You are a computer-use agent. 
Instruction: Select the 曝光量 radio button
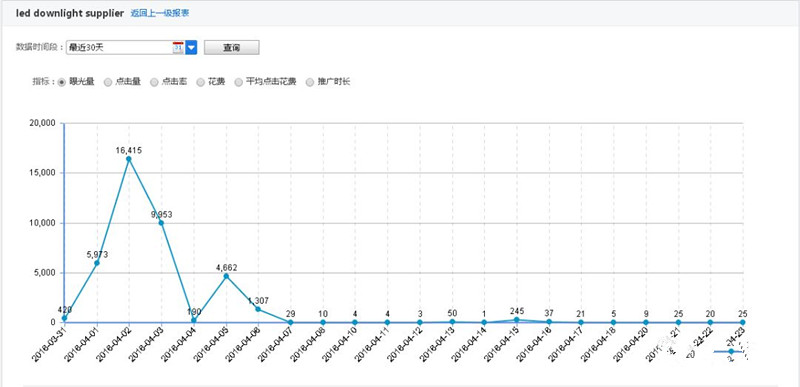point(62,82)
